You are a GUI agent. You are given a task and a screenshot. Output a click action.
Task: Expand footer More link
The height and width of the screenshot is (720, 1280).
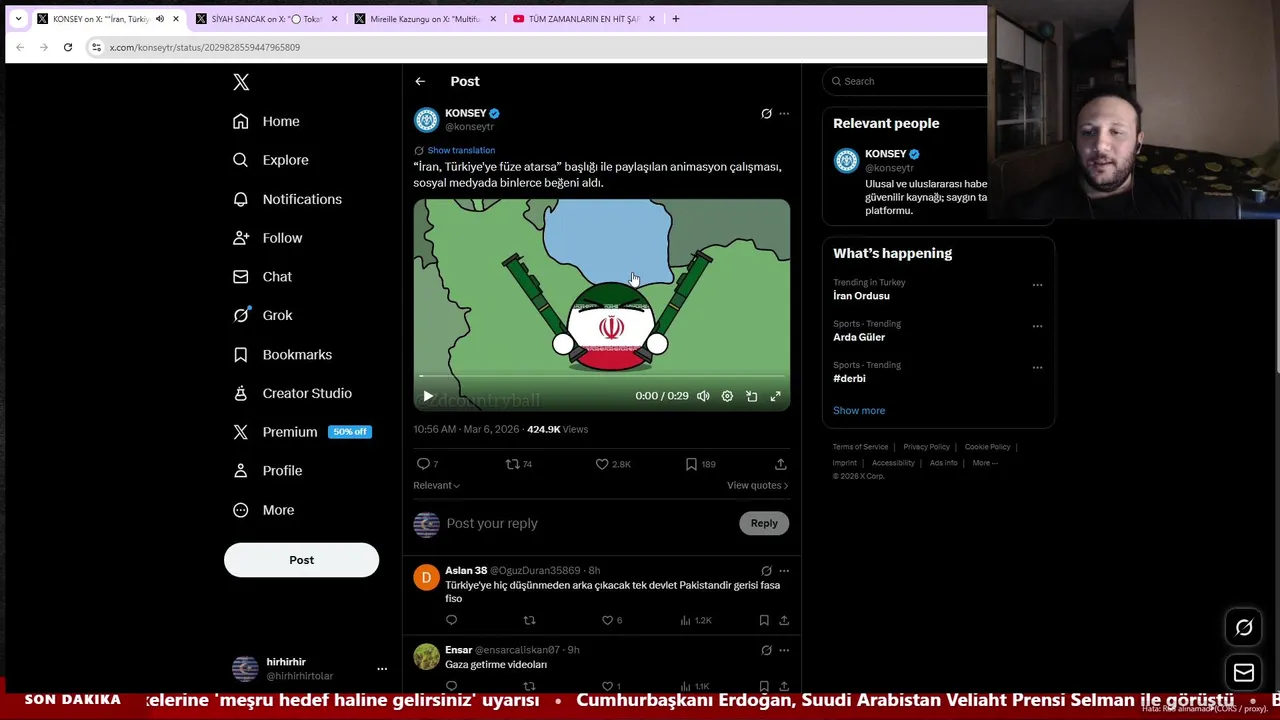985,463
